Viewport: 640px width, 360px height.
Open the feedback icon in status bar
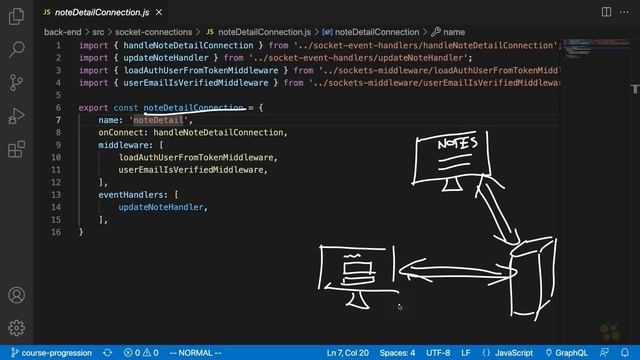pyautogui.click(x=604, y=353)
